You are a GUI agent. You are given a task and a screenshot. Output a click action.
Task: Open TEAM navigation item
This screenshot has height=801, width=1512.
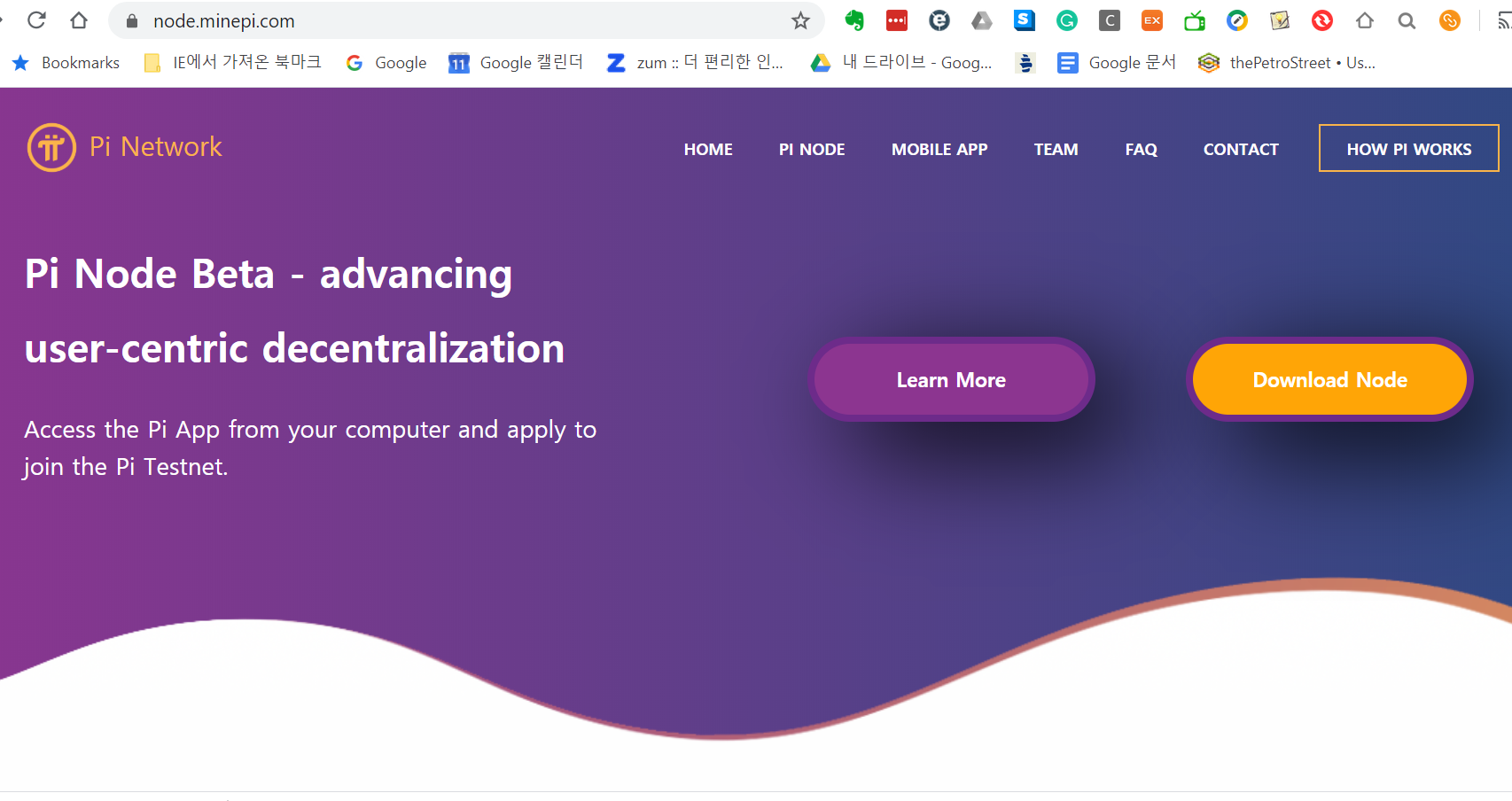tap(1056, 150)
